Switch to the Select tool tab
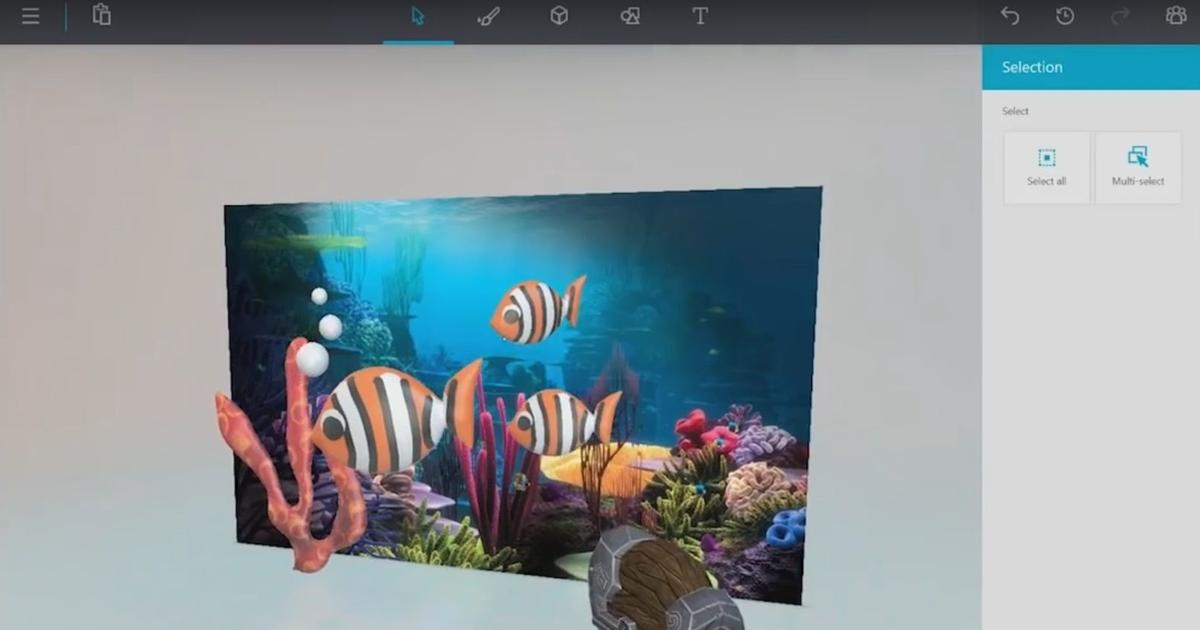 click(419, 16)
